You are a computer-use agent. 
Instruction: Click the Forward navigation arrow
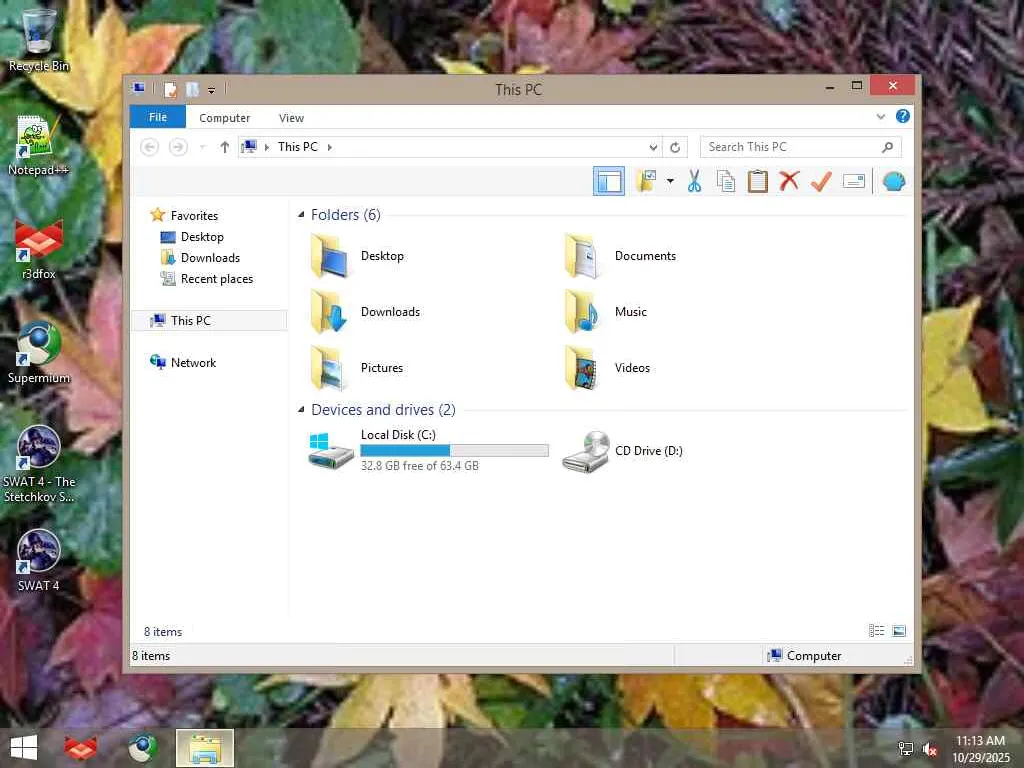pos(178,147)
